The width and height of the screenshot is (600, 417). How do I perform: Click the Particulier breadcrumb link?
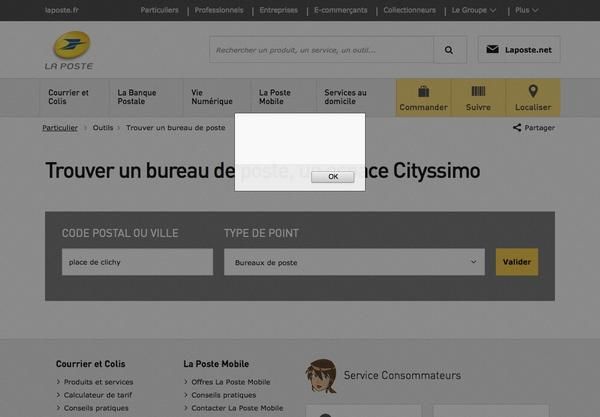tap(60, 128)
